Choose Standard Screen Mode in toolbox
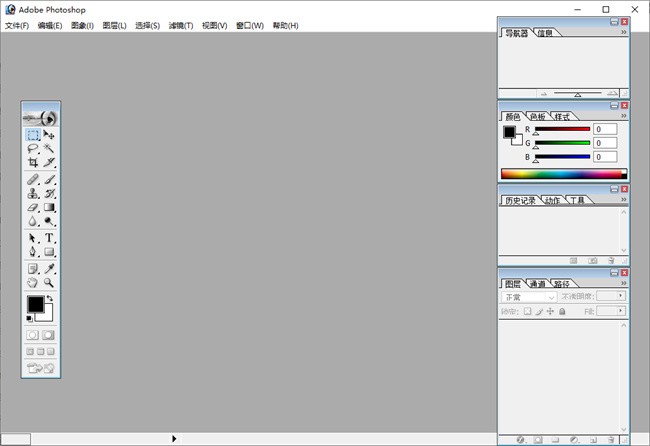Viewport: 650px width, 446px height. pos(30,351)
